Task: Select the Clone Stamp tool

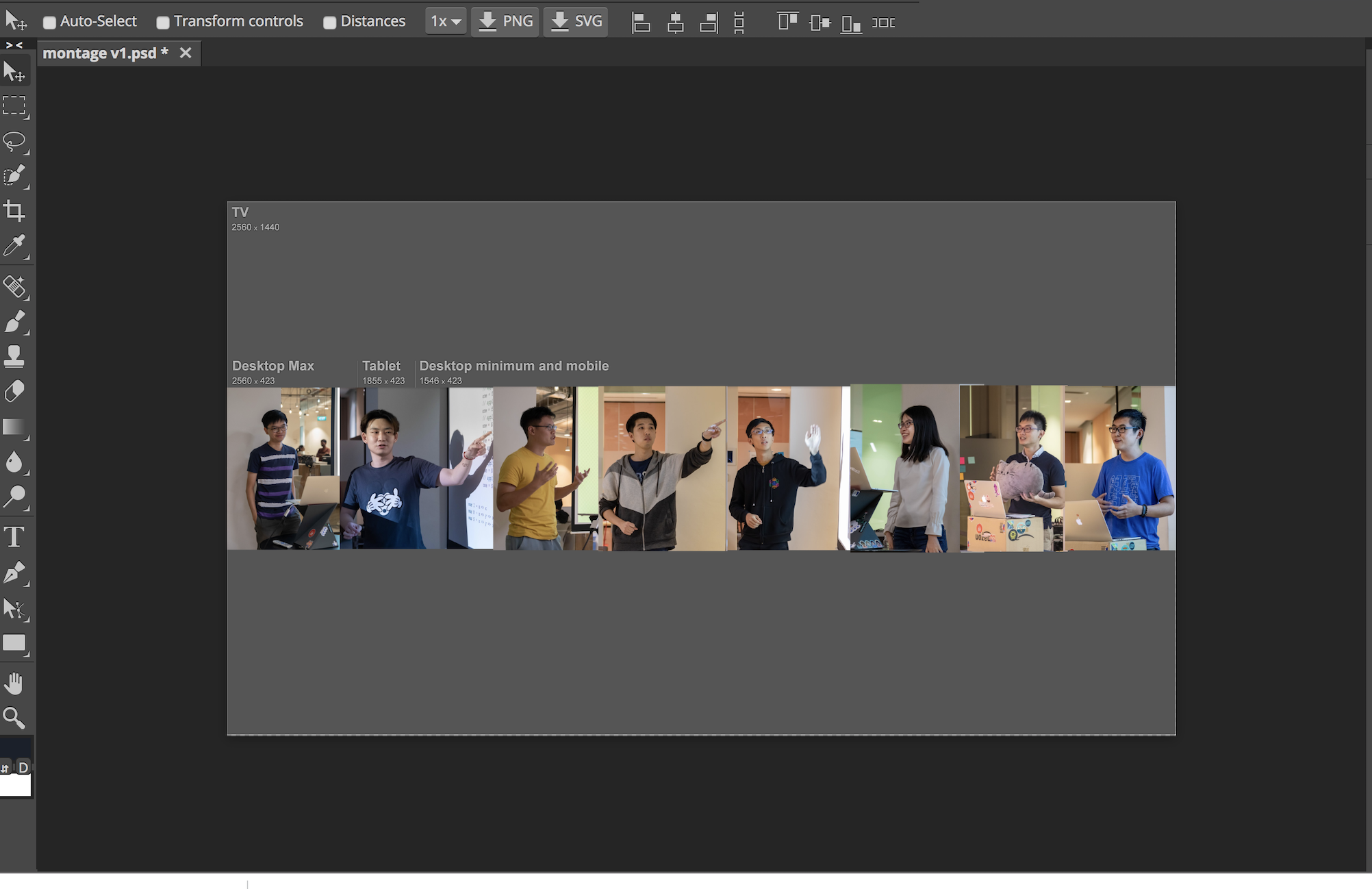Action: [x=14, y=356]
